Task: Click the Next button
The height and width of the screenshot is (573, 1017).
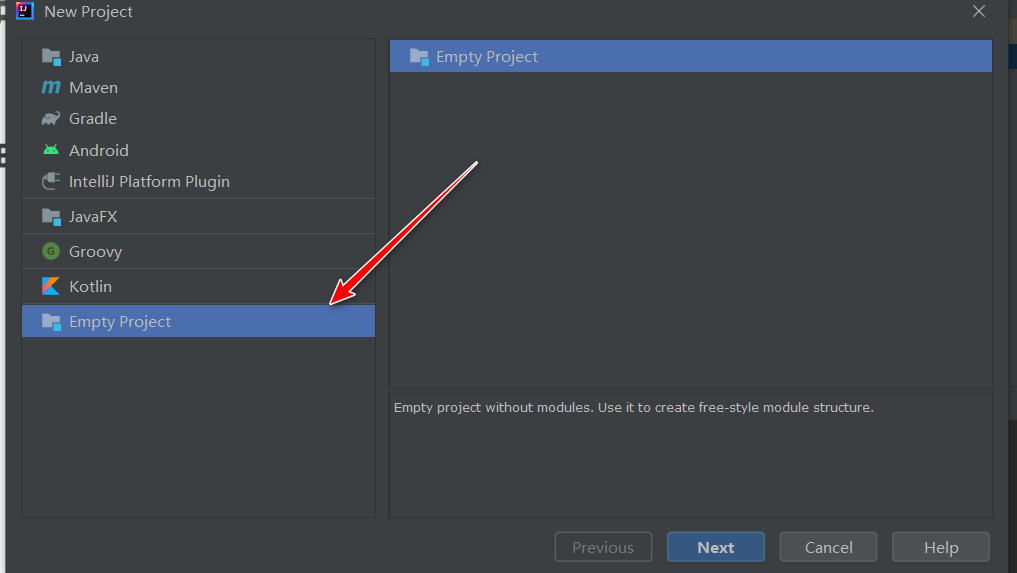Action: (715, 547)
